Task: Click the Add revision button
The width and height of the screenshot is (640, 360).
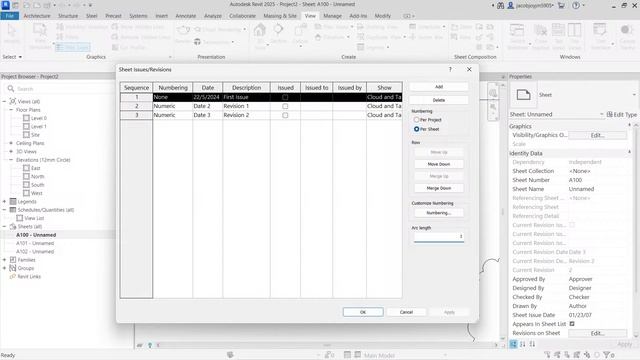Action: [x=439, y=87]
